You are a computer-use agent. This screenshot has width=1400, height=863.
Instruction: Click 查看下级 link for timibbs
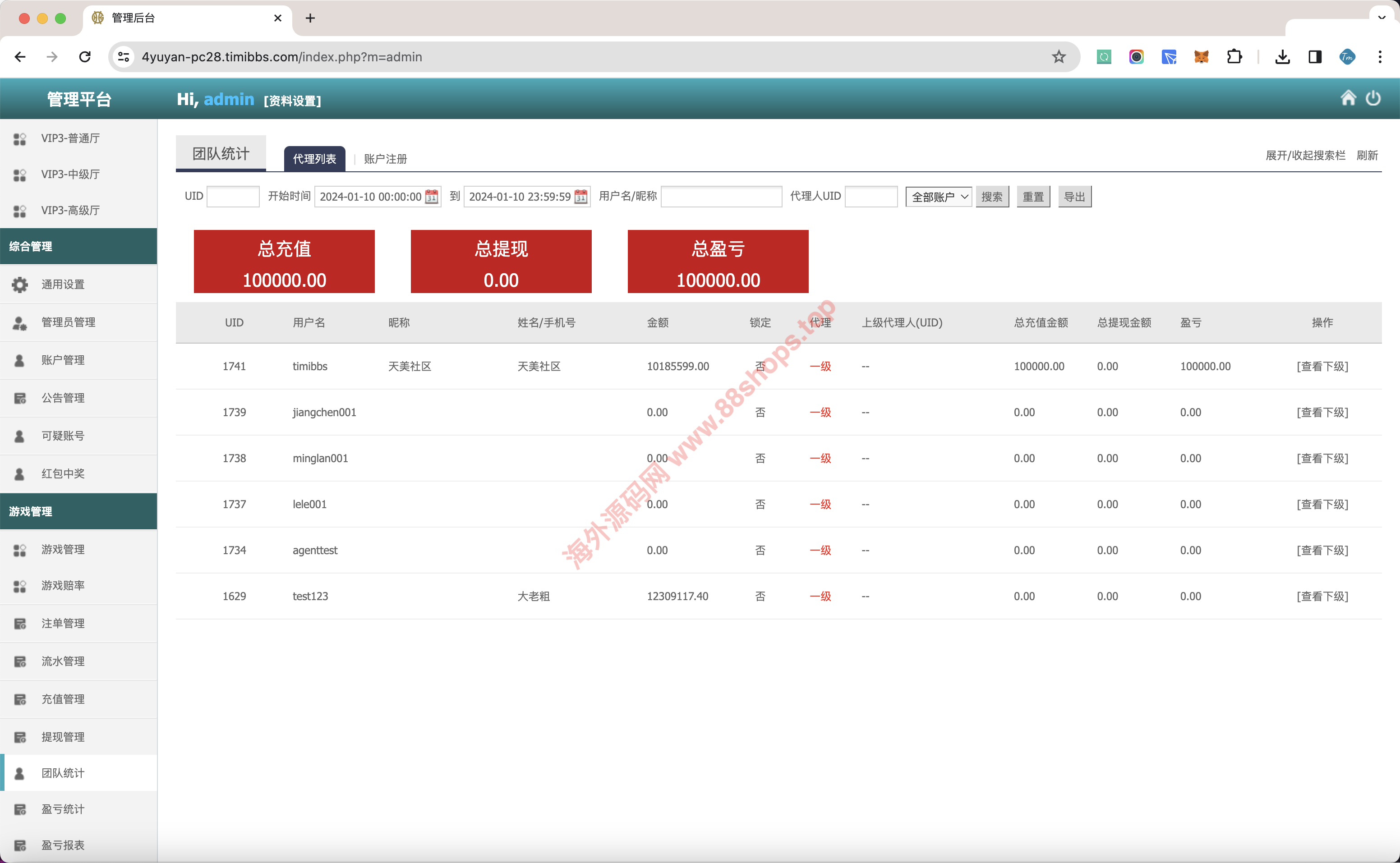click(x=1322, y=366)
